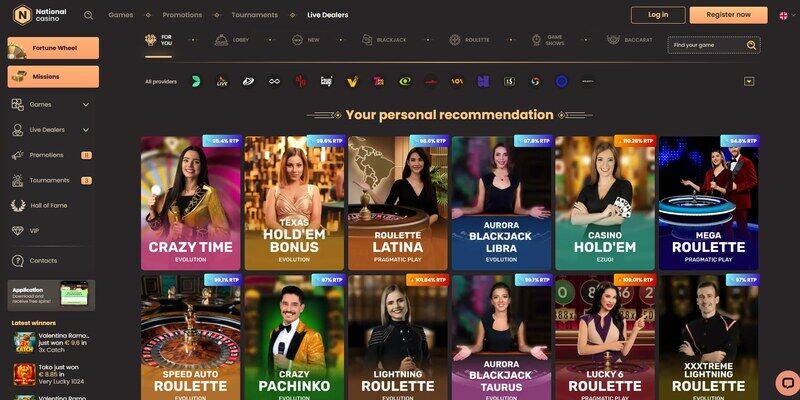Select the infinity symbol provider icon
Screen dimensions: 800x400
click(274, 82)
